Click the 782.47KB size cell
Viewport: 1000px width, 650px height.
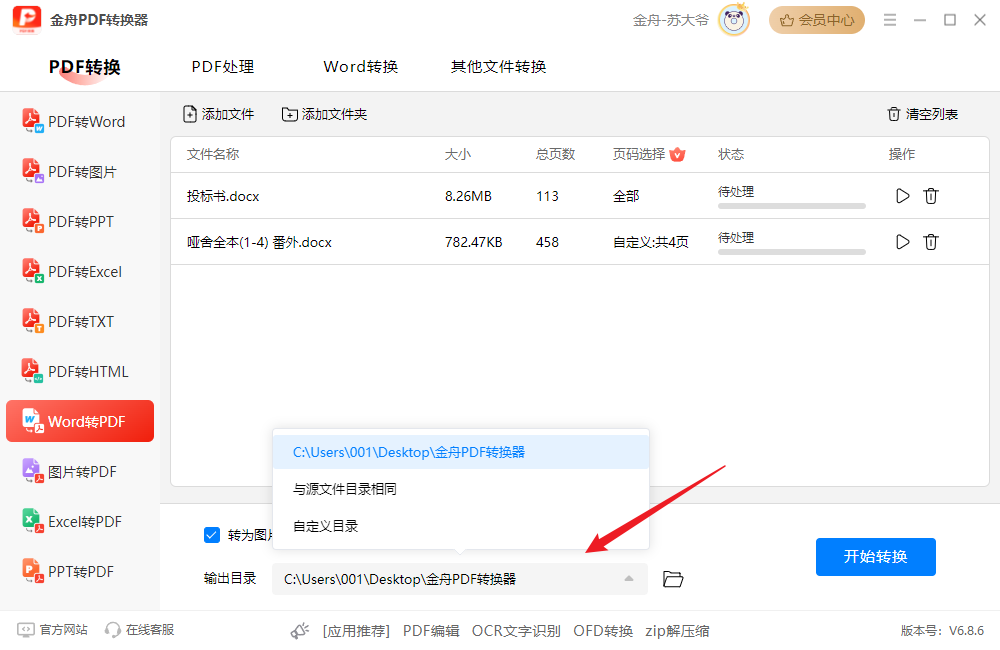pyautogui.click(x=474, y=242)
